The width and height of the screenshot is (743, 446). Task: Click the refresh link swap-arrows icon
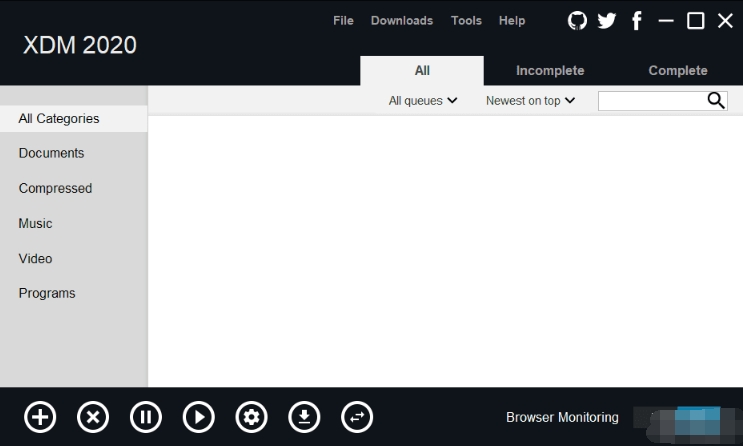(x=357, y=417)
